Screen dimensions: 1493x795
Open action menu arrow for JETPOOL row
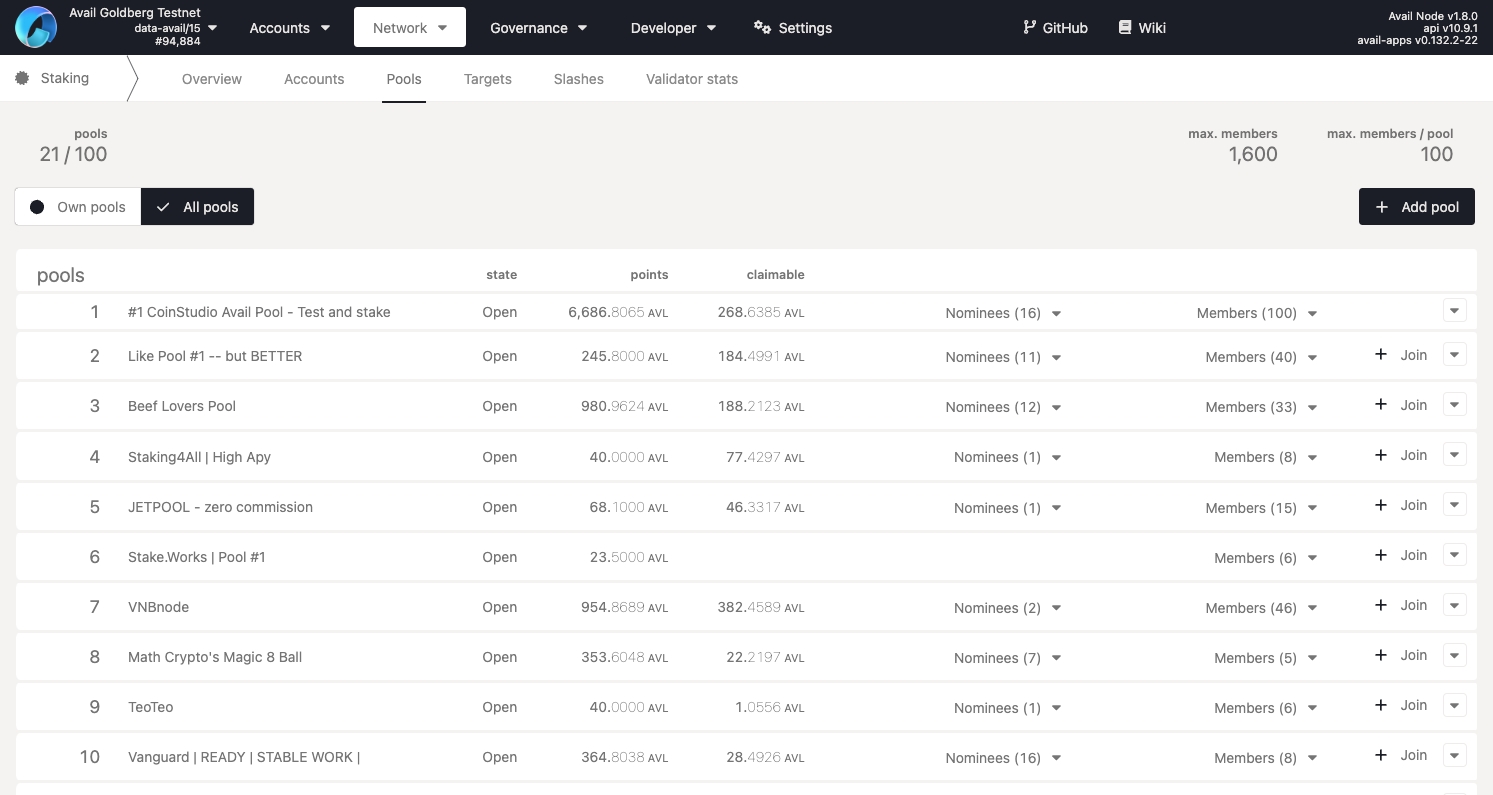(1455, 505)
